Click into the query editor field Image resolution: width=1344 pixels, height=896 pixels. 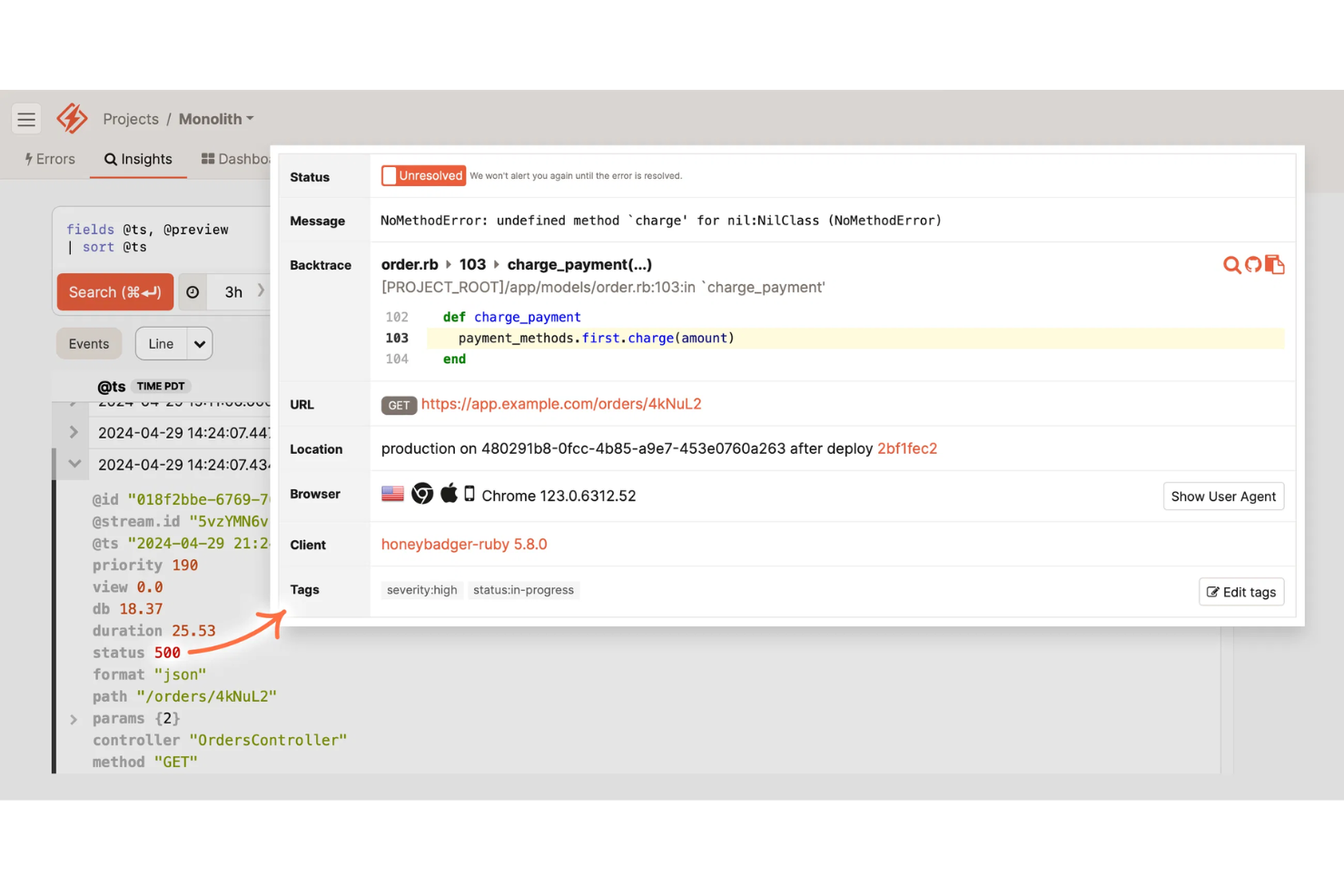coord(163,238)
